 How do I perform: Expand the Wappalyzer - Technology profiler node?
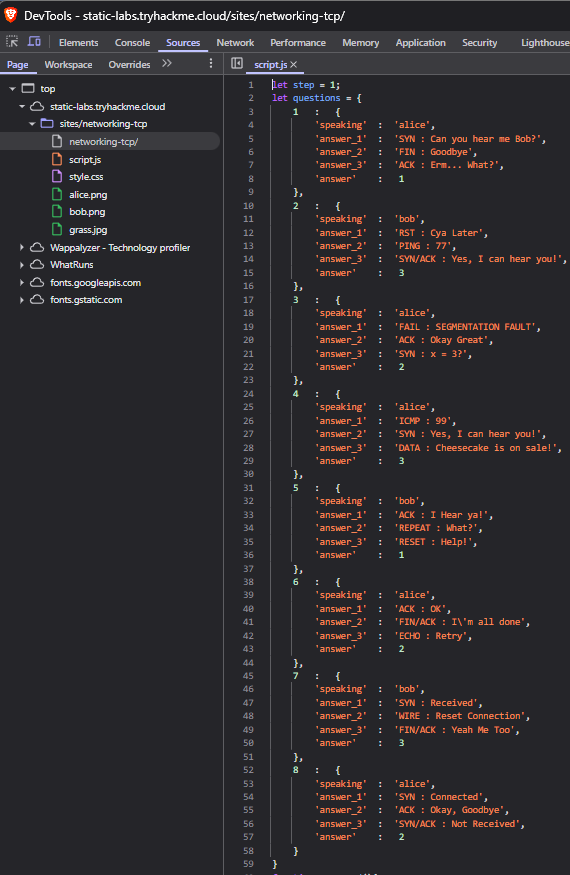[x=22, y=247]
